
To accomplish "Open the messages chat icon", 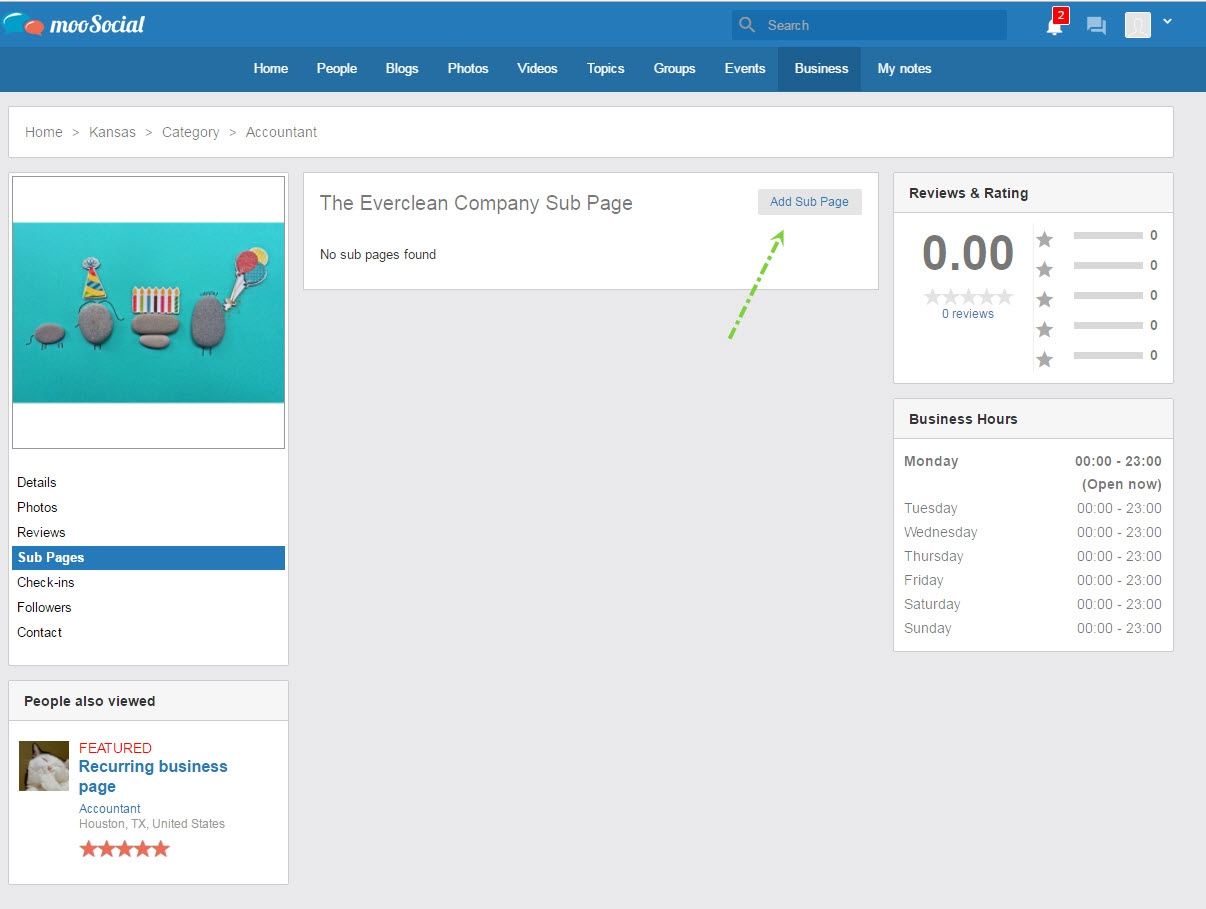I will tap(1096, 26).
